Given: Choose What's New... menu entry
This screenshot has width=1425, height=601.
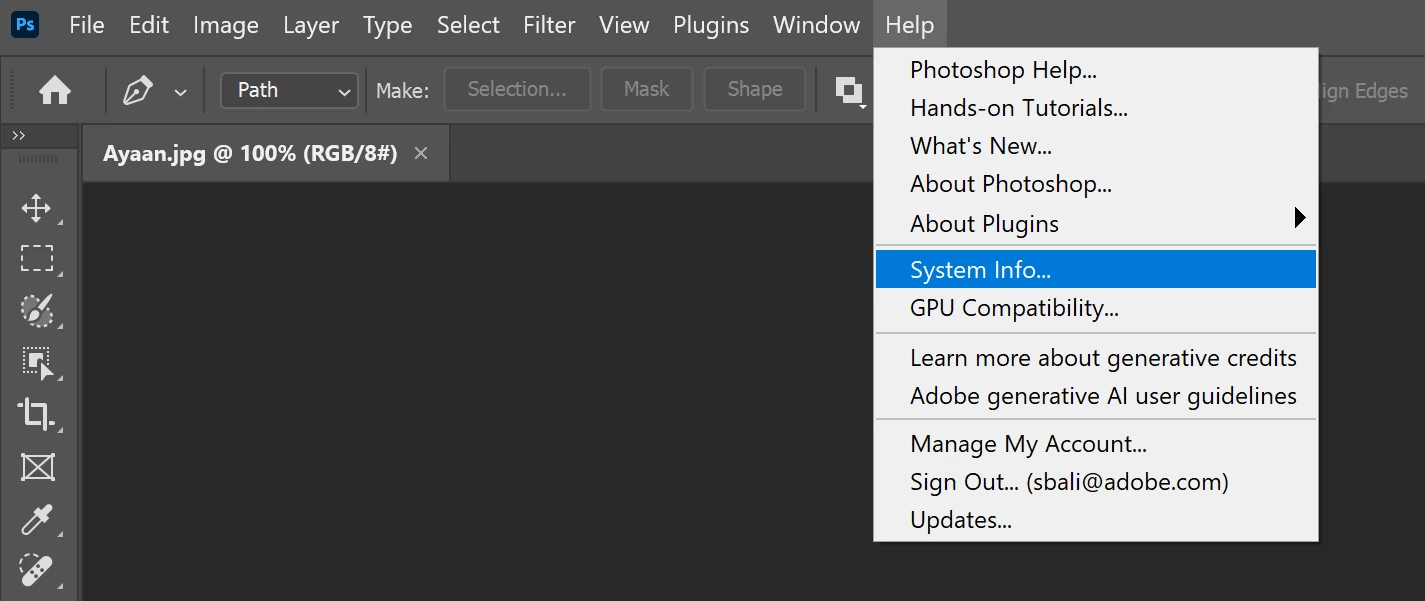Looking at the screenshot, I should pos(1096,146).
